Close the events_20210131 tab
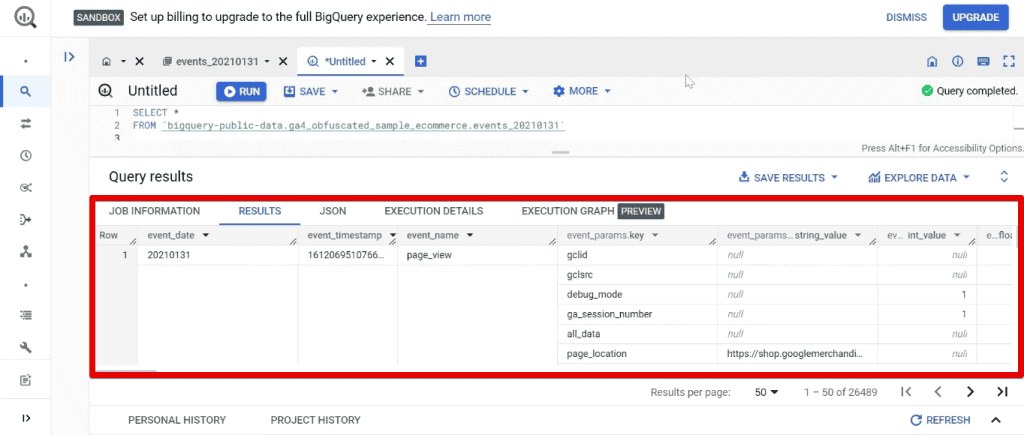 coord(283,61)
